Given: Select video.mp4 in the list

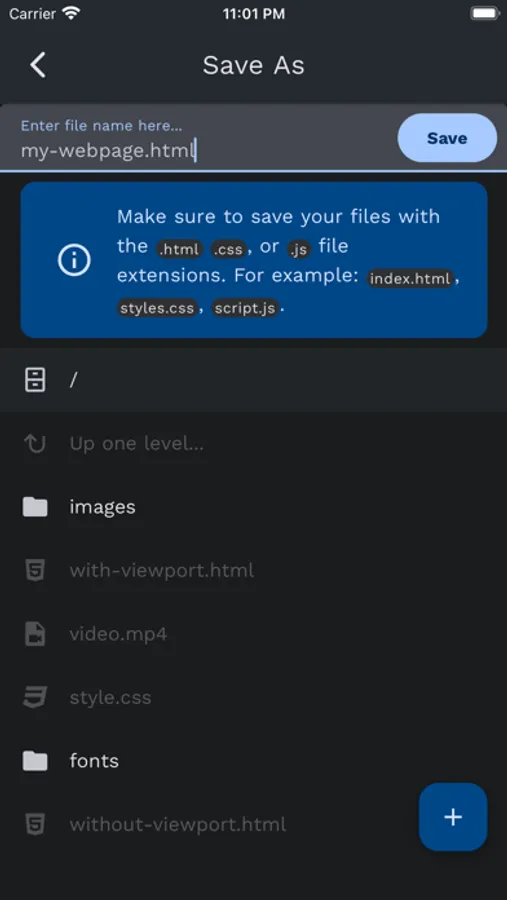Looking at the screenshot, I should 118,634.
